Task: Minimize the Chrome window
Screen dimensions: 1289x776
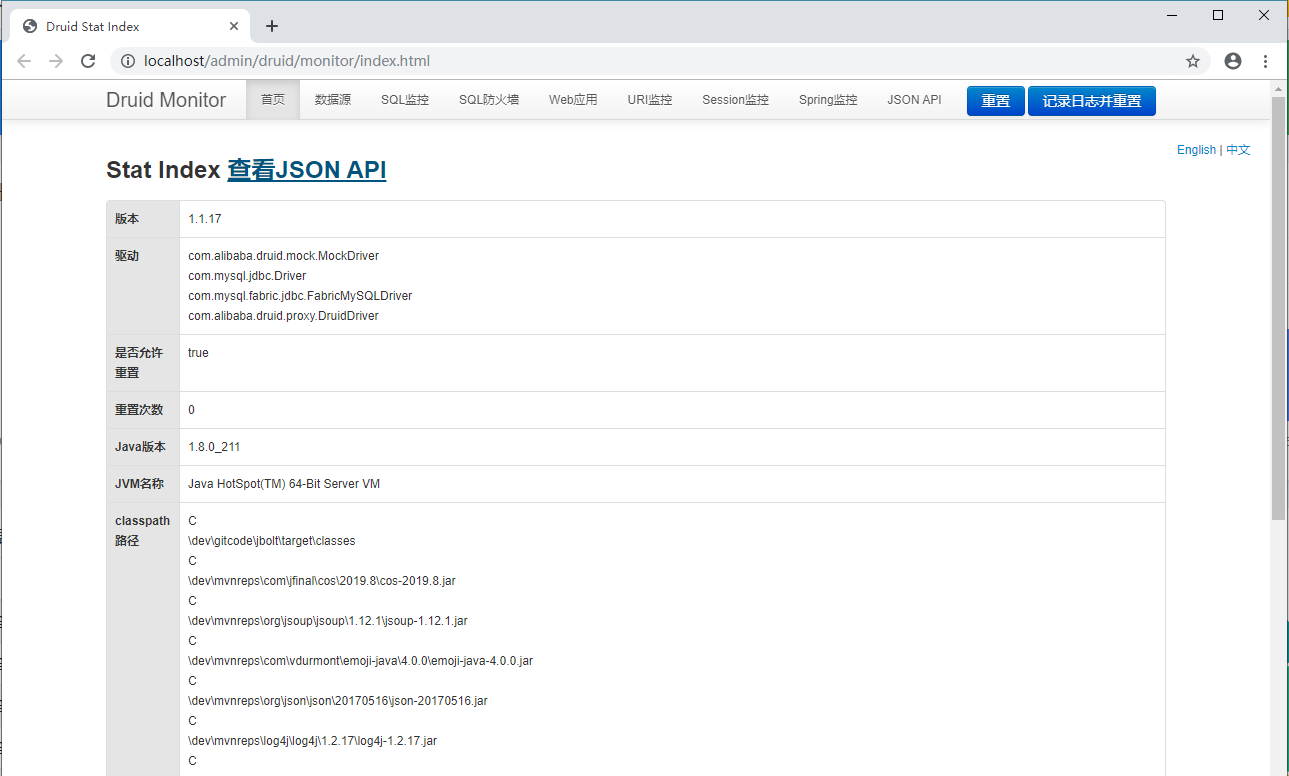Action: [x=1172, y=14]
